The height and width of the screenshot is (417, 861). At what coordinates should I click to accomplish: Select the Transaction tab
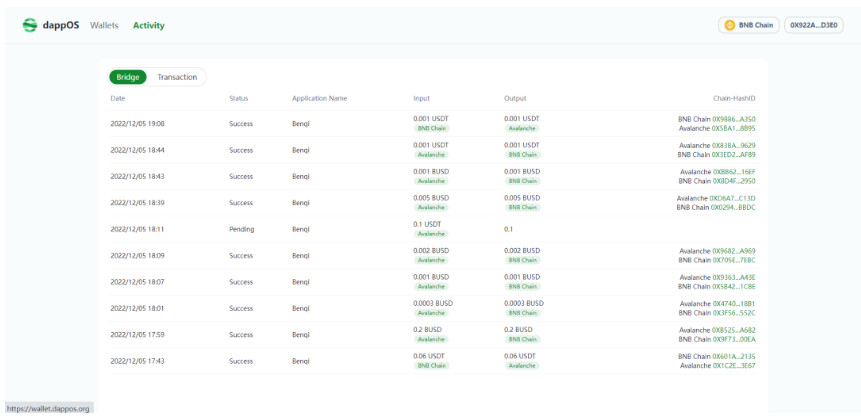177,77
